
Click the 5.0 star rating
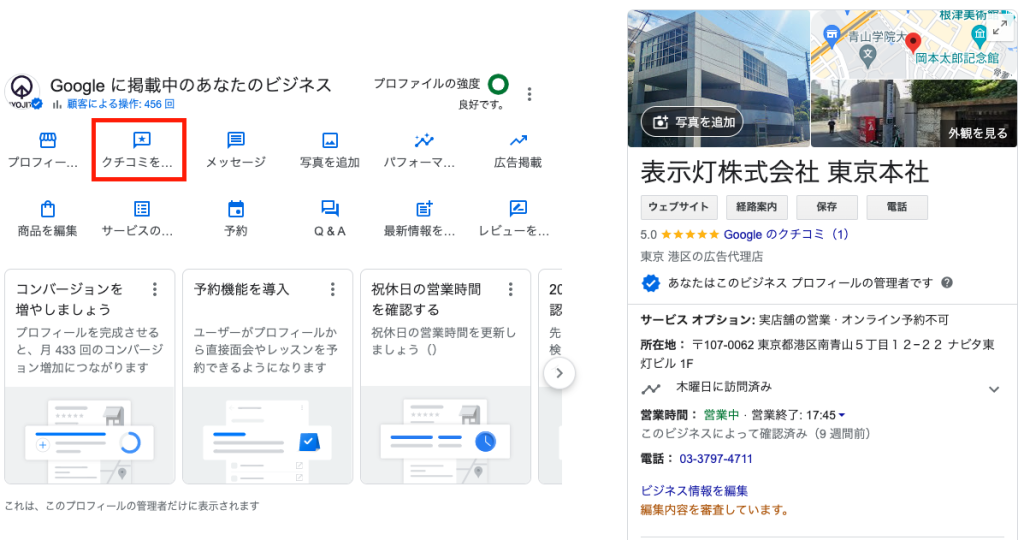(x=679, y=234)
